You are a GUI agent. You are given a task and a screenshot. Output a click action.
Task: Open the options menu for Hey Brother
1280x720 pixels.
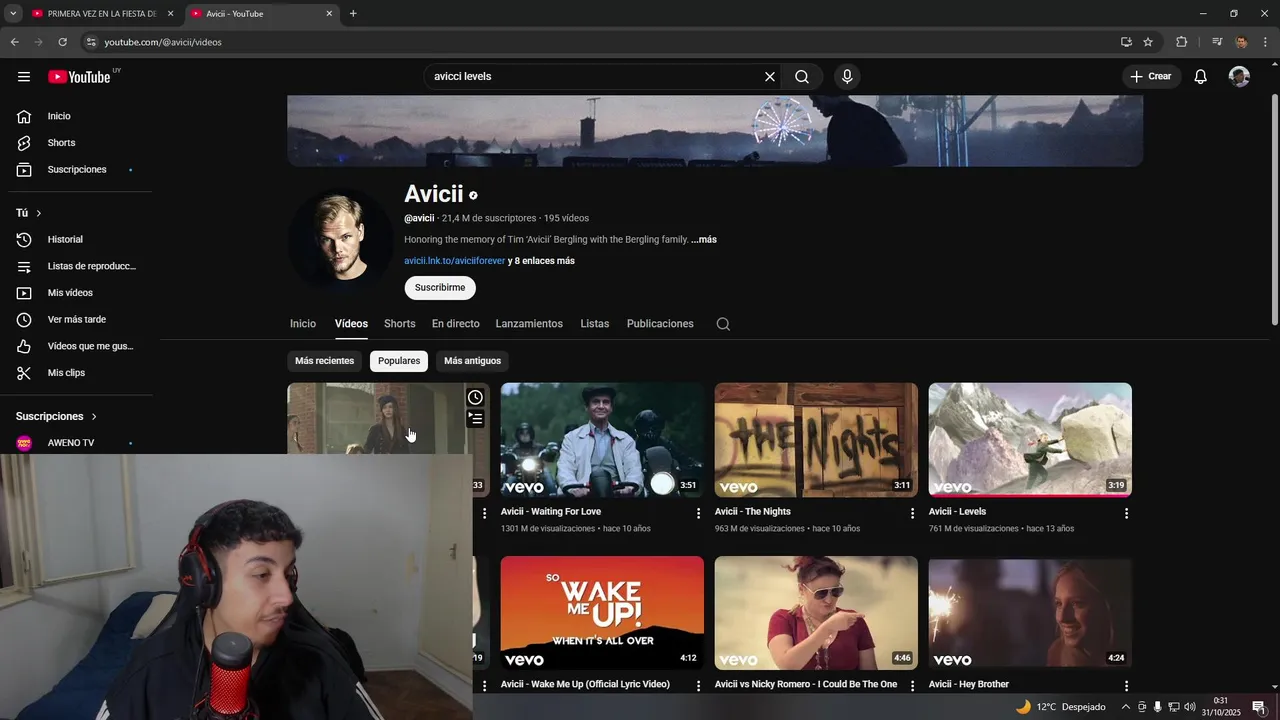click(1126, 686)
